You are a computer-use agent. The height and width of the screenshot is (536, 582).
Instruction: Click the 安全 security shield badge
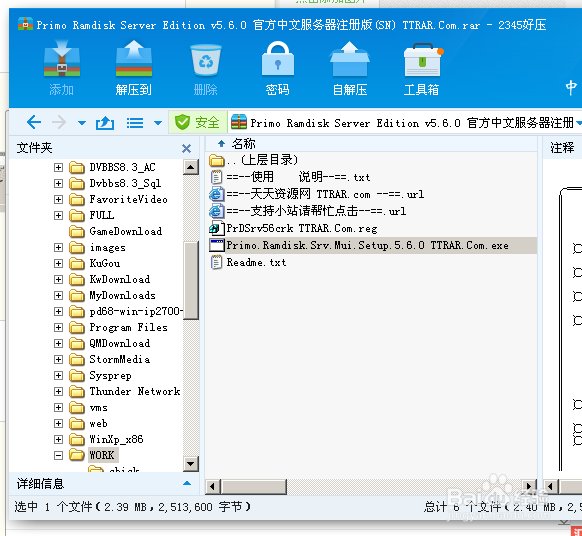point(197,122)
